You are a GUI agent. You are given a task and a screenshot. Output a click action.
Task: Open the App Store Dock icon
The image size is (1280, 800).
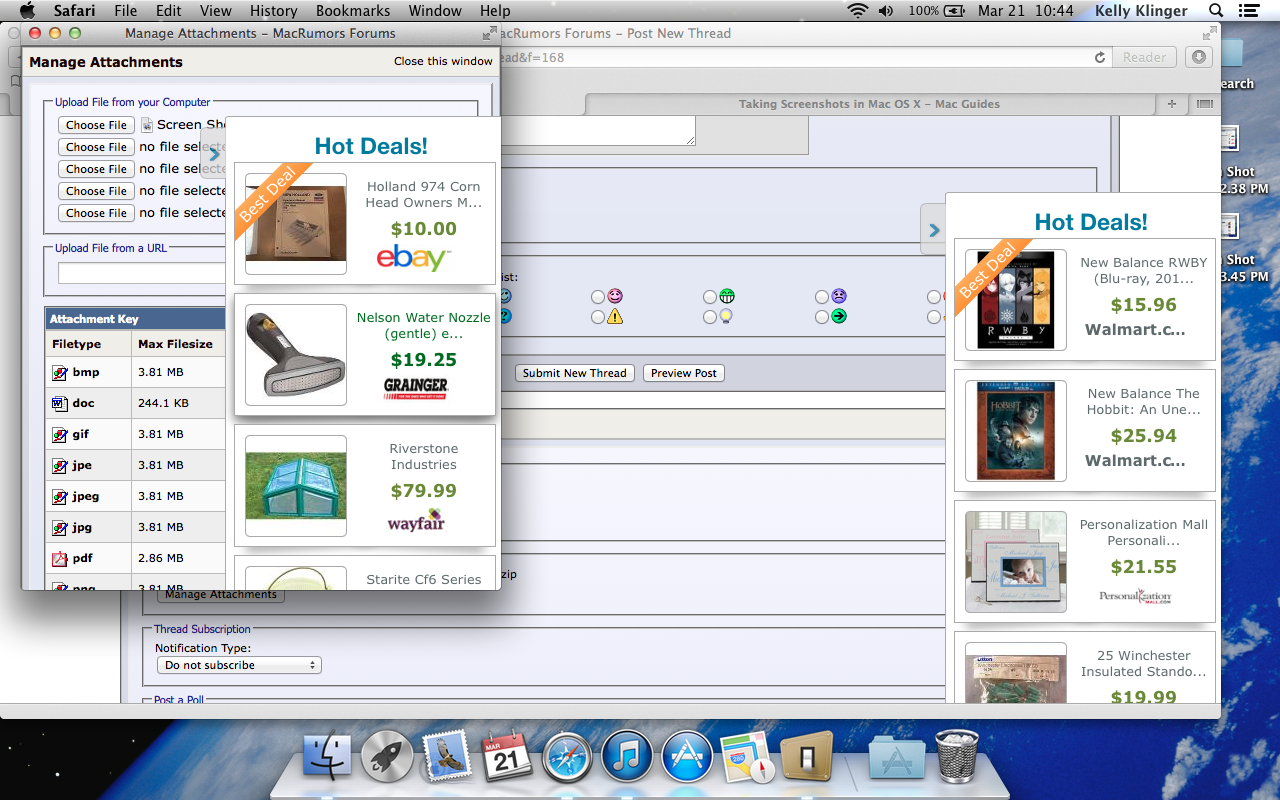687,757
